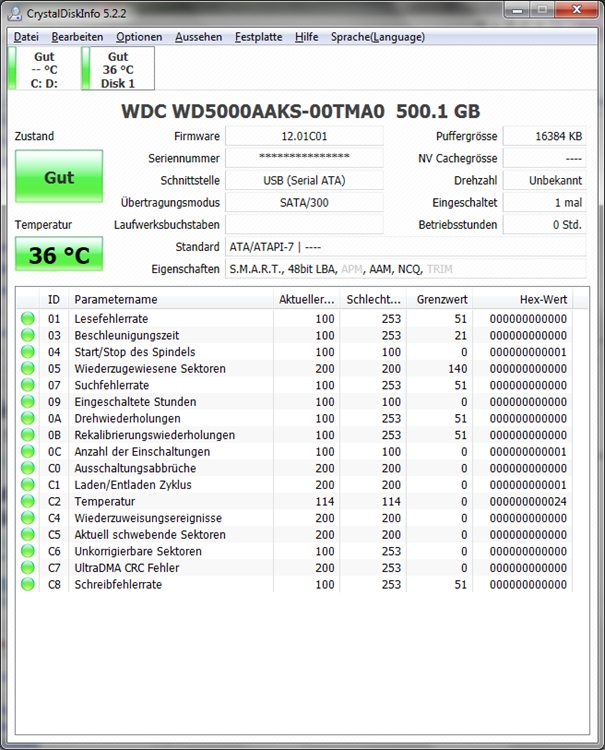Open the Sprache(Language) menu
This screenshot has width=605, height=750.
pyautogui.click(x=378, y=37)
